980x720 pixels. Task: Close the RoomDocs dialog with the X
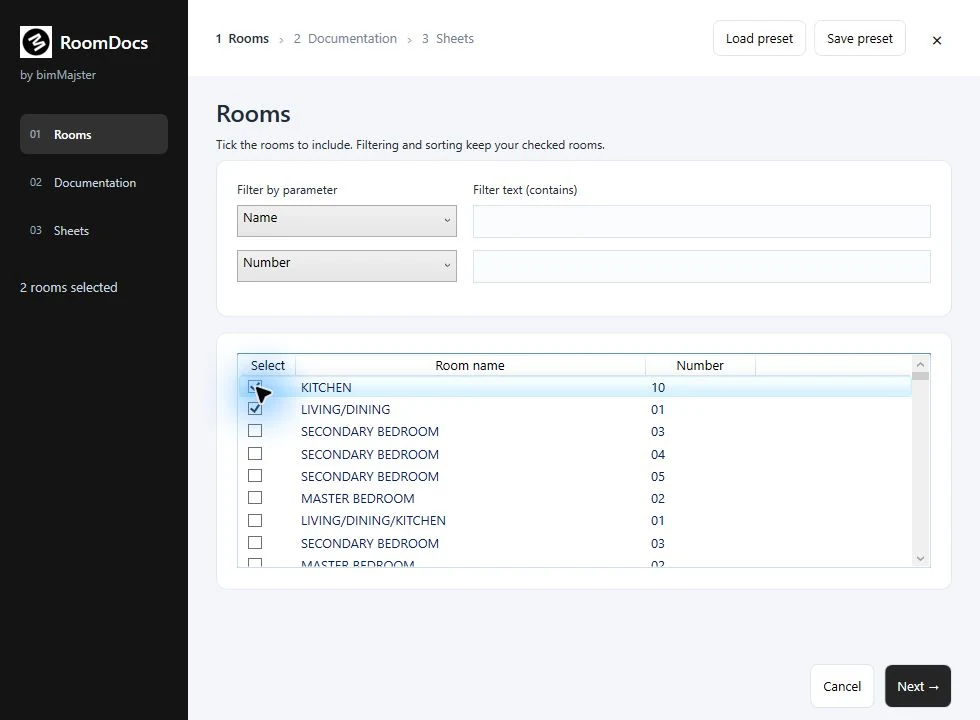[936, 41]
